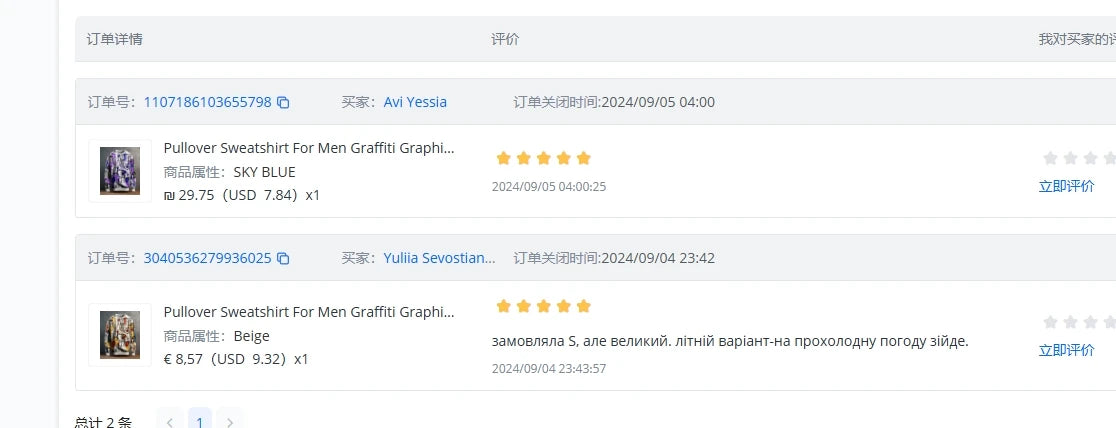The image size is (1116, 428).
Task: Click Ukrainian review text from Yuliia
Action: pyautogui.click(x=730, y=341)
